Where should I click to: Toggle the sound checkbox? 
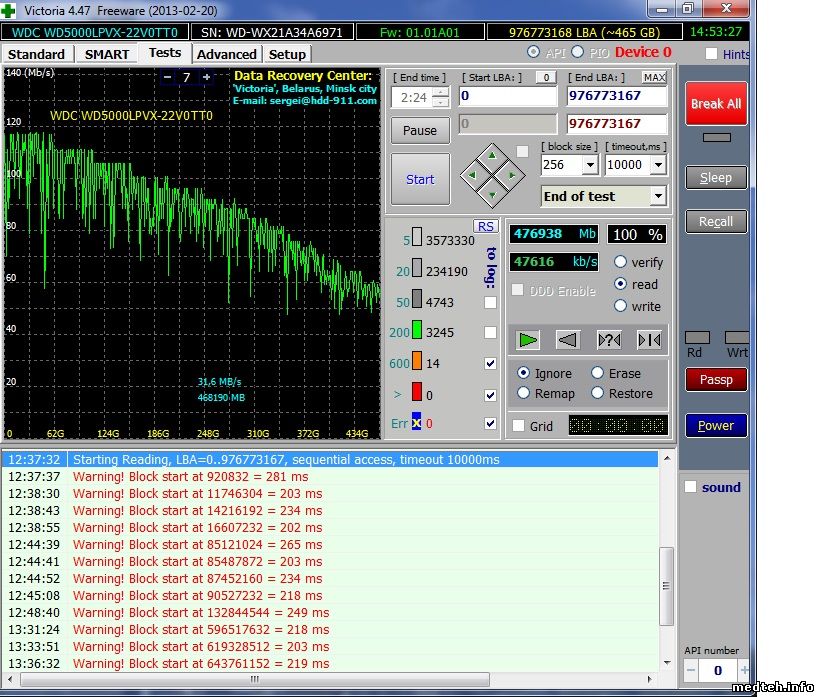click(x=690, y=487)
